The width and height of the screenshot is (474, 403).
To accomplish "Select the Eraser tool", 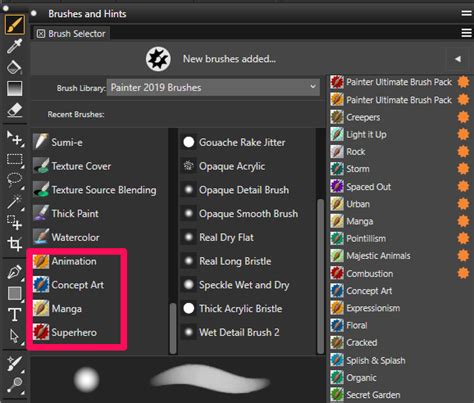I will [x=15, y=110].
